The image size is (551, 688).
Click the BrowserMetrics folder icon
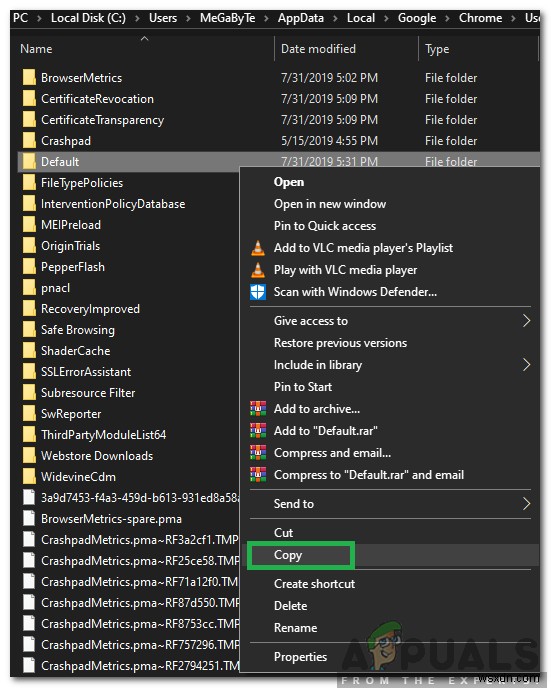(29, 77)
